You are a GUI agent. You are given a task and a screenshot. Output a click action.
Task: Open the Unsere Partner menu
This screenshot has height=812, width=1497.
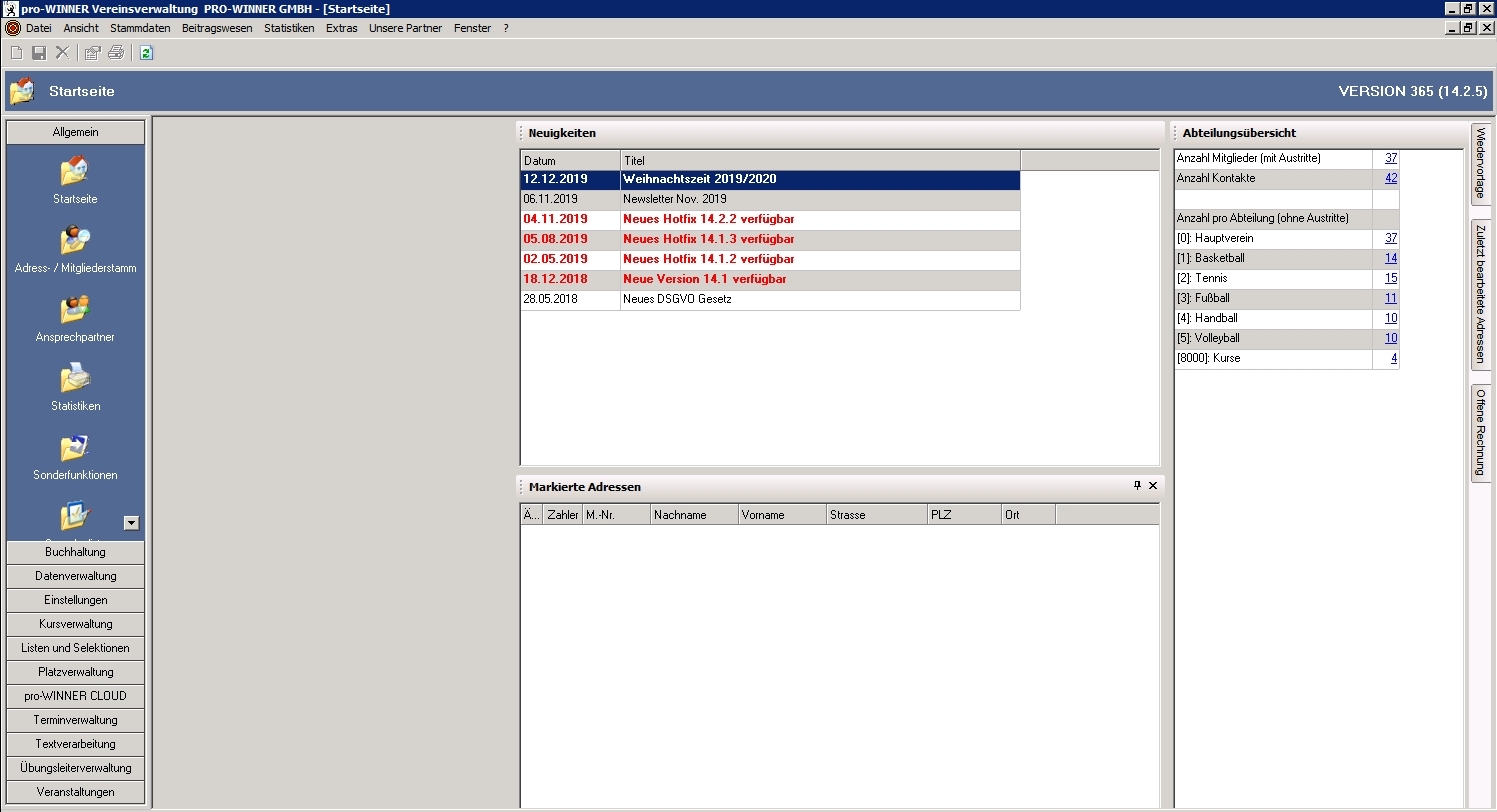tap(405, 28)
